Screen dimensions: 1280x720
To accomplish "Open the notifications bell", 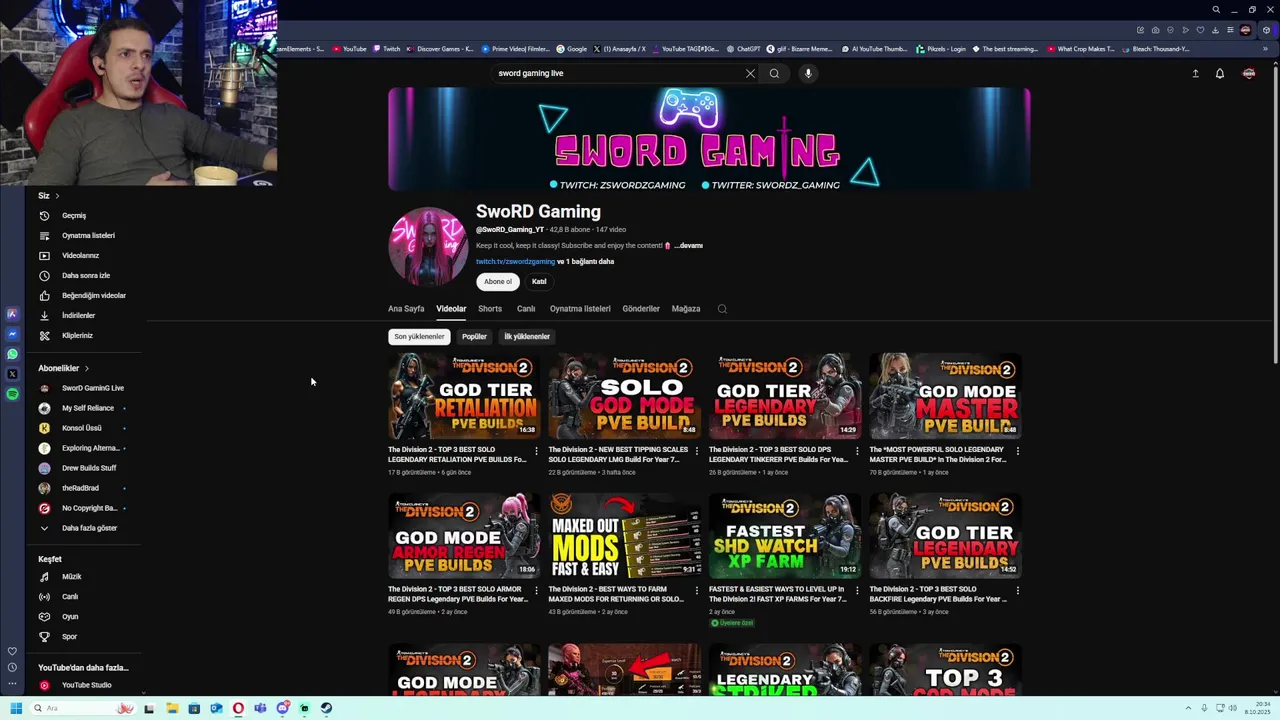I will click(1220, 73).
